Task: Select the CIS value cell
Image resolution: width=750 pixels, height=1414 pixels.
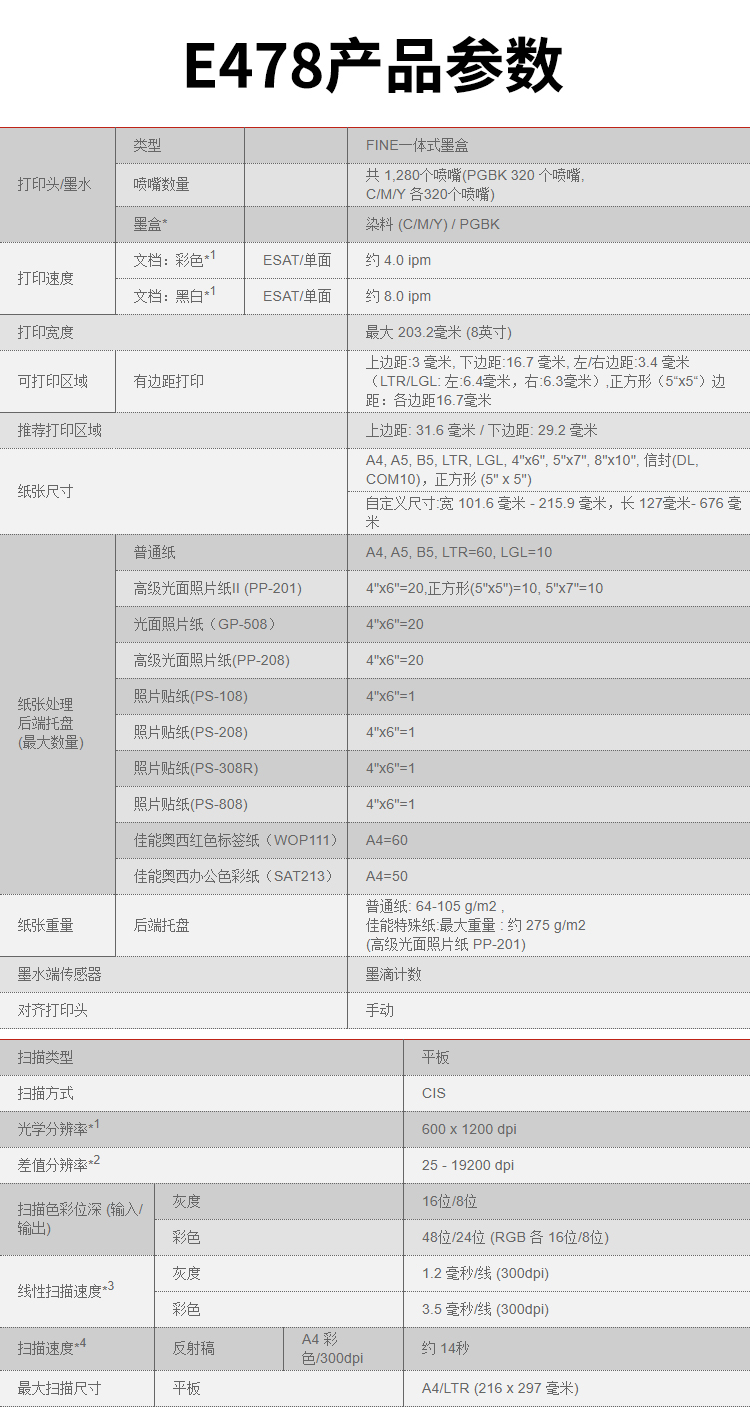Action: click(x=577, y=1093)
